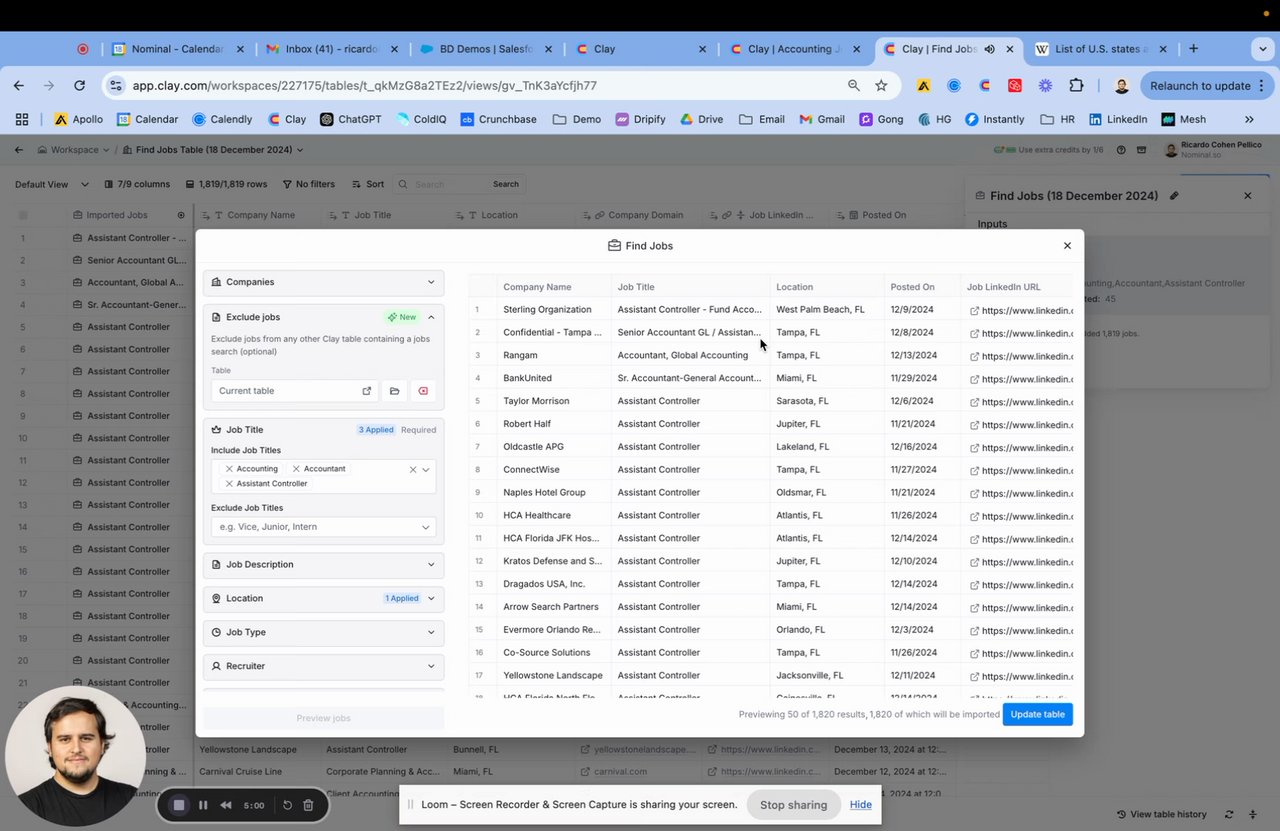The height and width of the screenshot is (831, 1280).
Task: Delete the Loom recording with trash icon
Action: click(308, 805)
